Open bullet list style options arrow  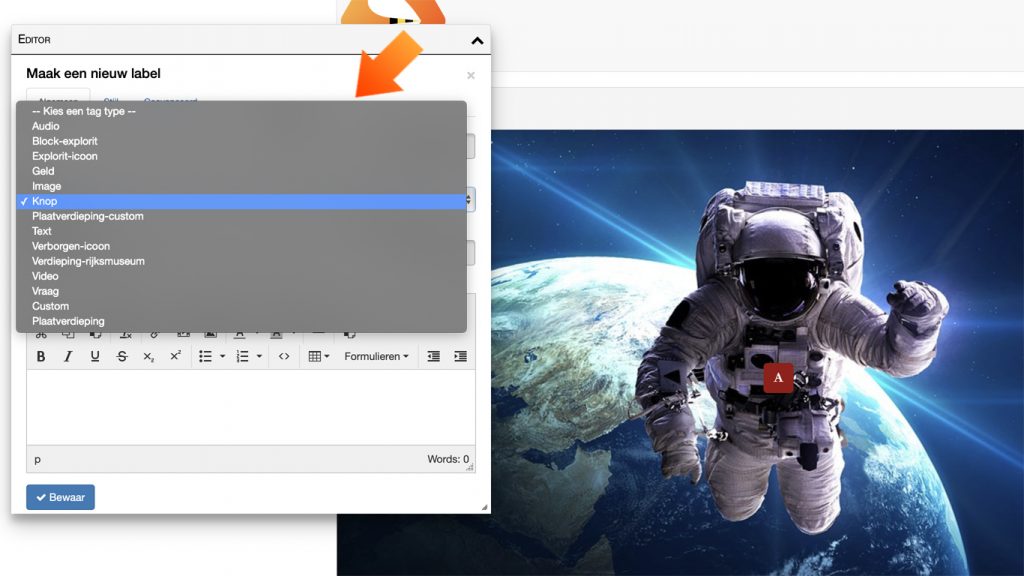click(222, 356)
